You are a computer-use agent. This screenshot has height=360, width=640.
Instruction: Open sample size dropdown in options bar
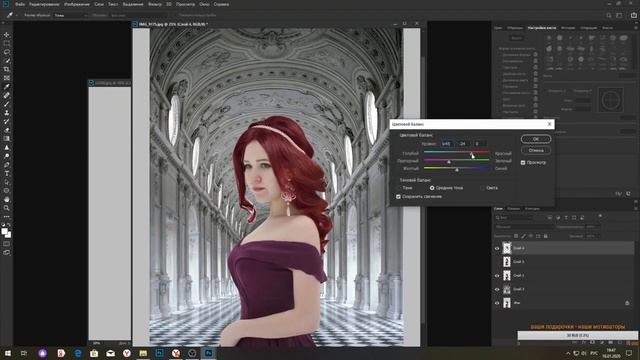71,15
